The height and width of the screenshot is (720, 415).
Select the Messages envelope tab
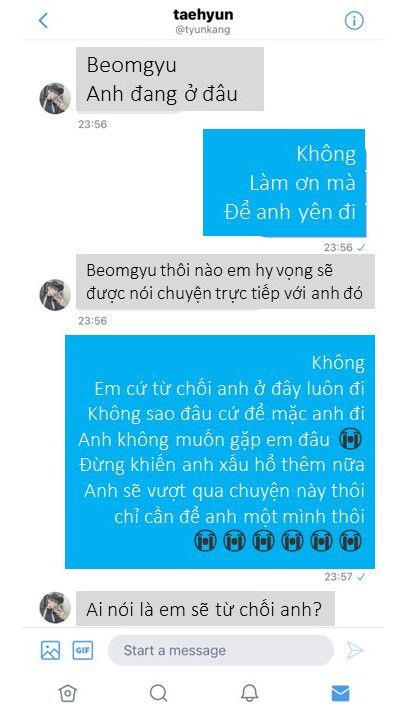click(340, 693)
